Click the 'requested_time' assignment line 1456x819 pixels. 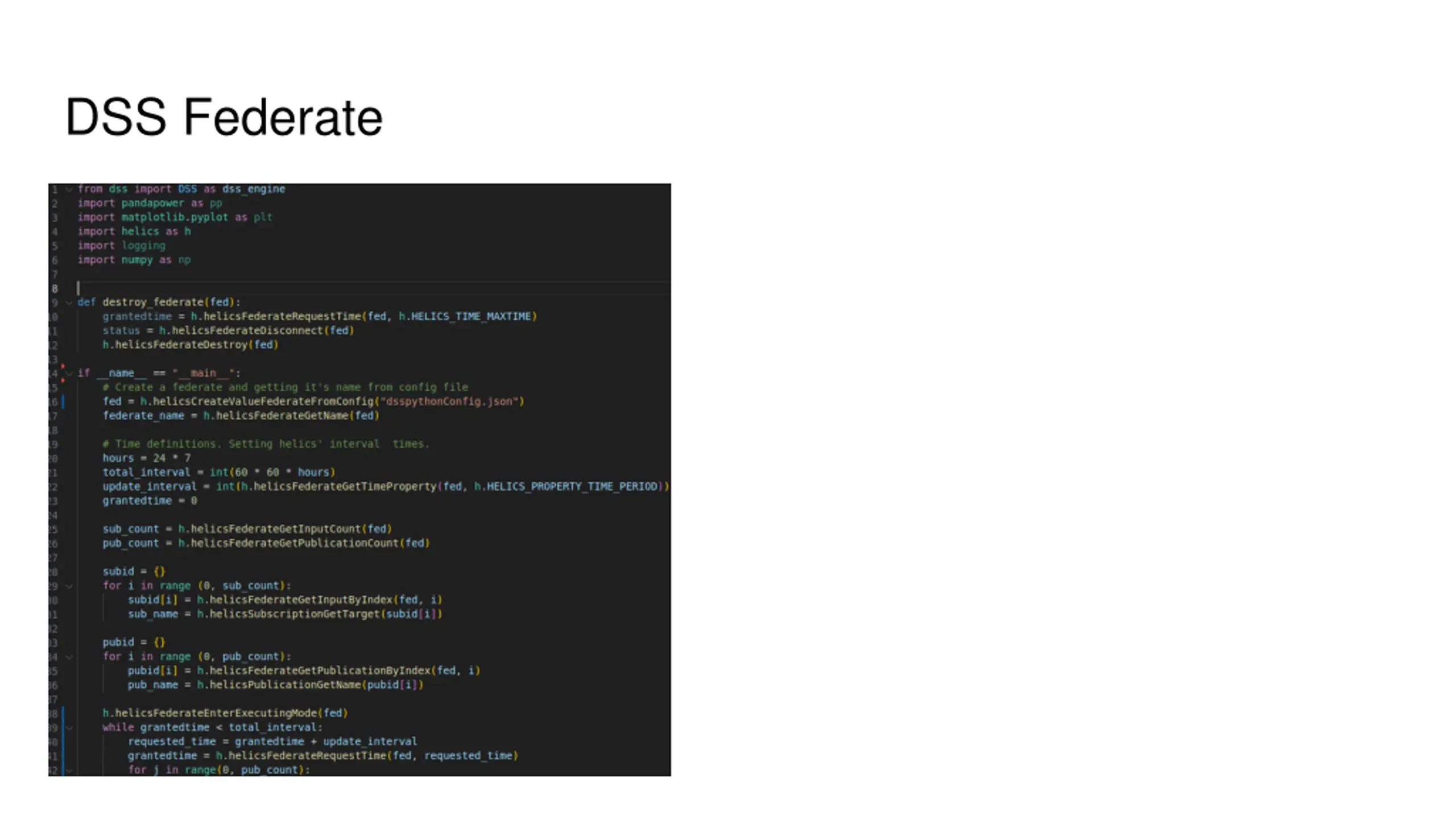tap(272, 742)
